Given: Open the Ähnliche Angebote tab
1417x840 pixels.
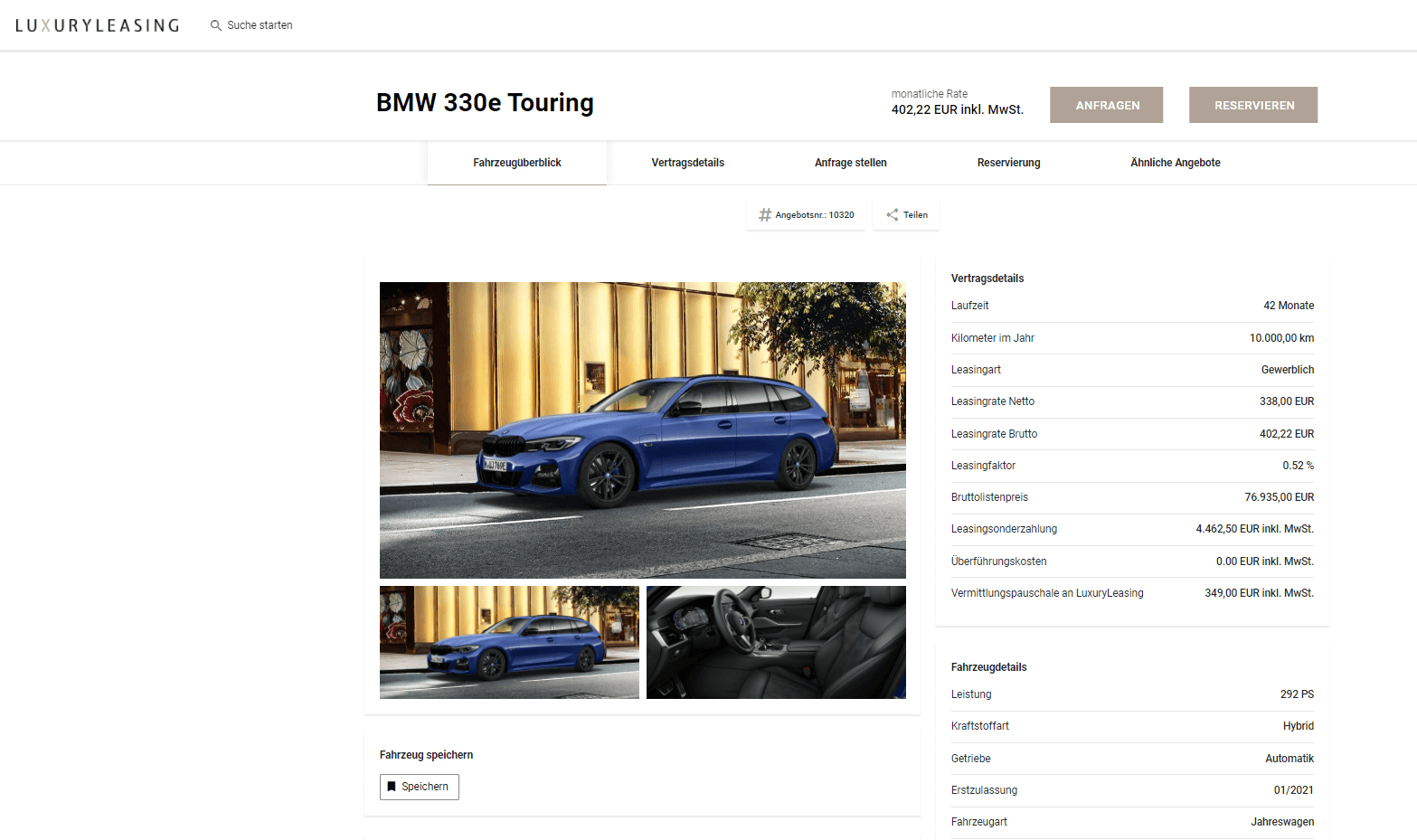Looking at the screenshot, I should (x=1176, y=163).
